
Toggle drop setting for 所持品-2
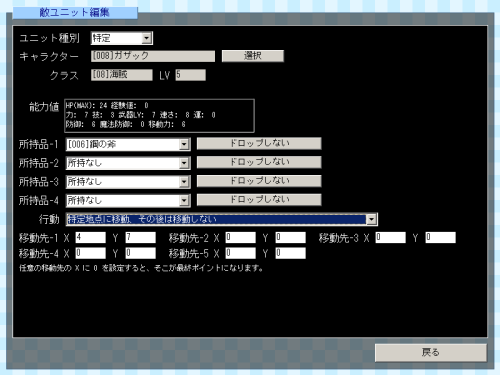pos(259,162)
